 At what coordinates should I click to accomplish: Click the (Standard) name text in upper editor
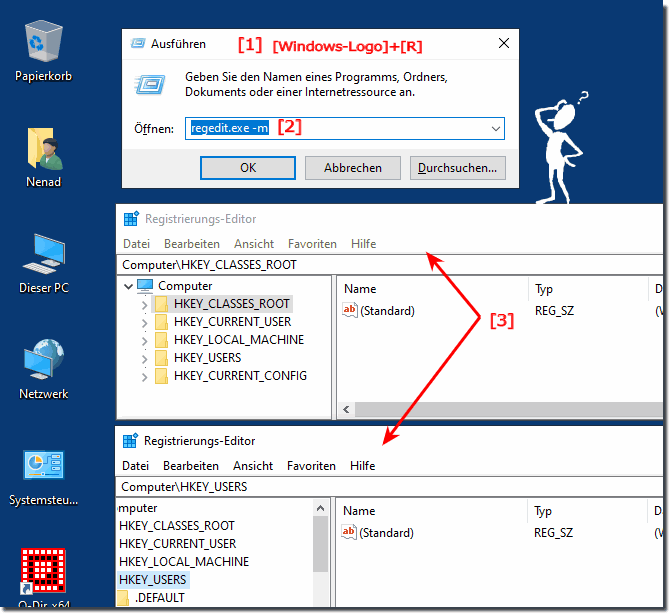[x=388, y=311]
